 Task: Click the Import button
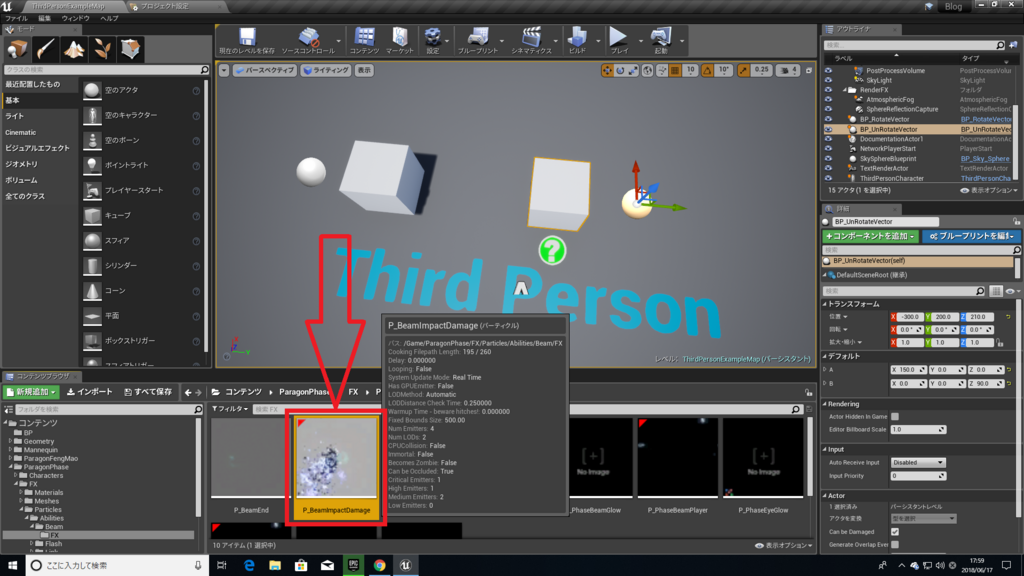point(89,392)
